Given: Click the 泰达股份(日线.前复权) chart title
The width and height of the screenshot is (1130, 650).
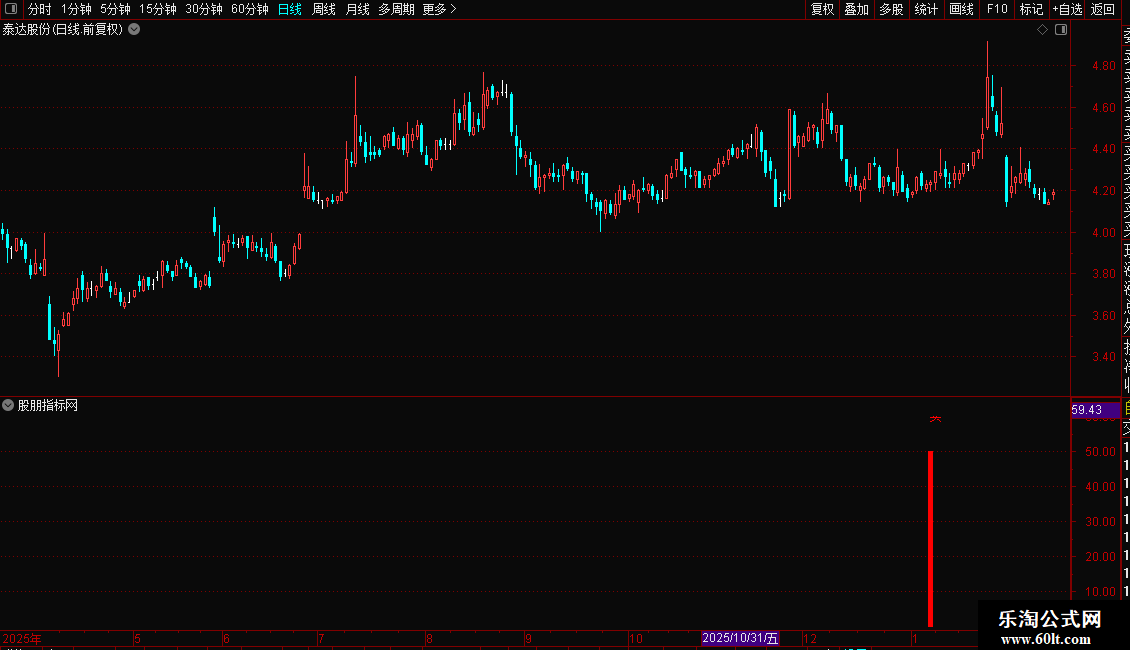Looking at the screenshot, I should (x=63, y=30).
